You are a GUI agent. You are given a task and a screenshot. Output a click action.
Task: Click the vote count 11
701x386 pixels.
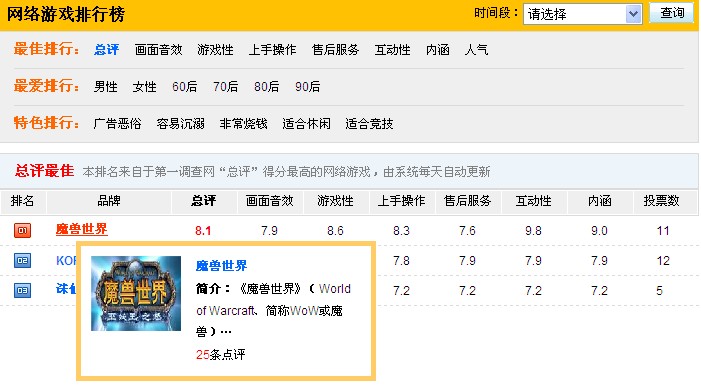click(x=663, y=231)
